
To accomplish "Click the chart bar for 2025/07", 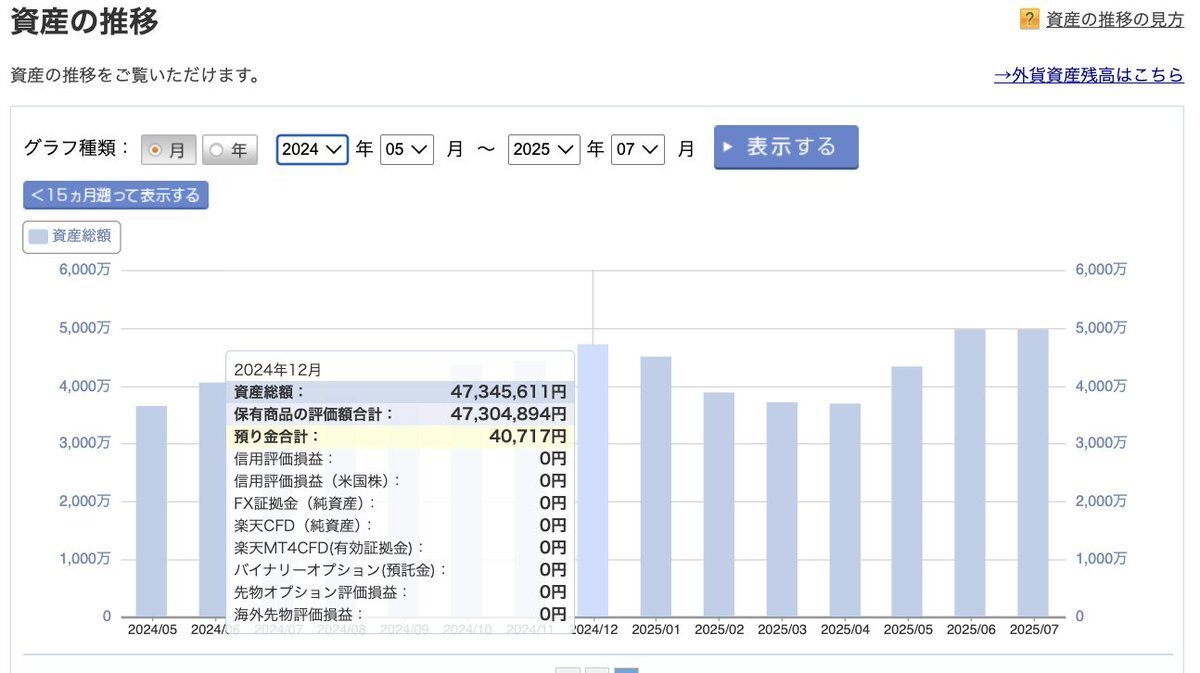I will (1033, 473).
